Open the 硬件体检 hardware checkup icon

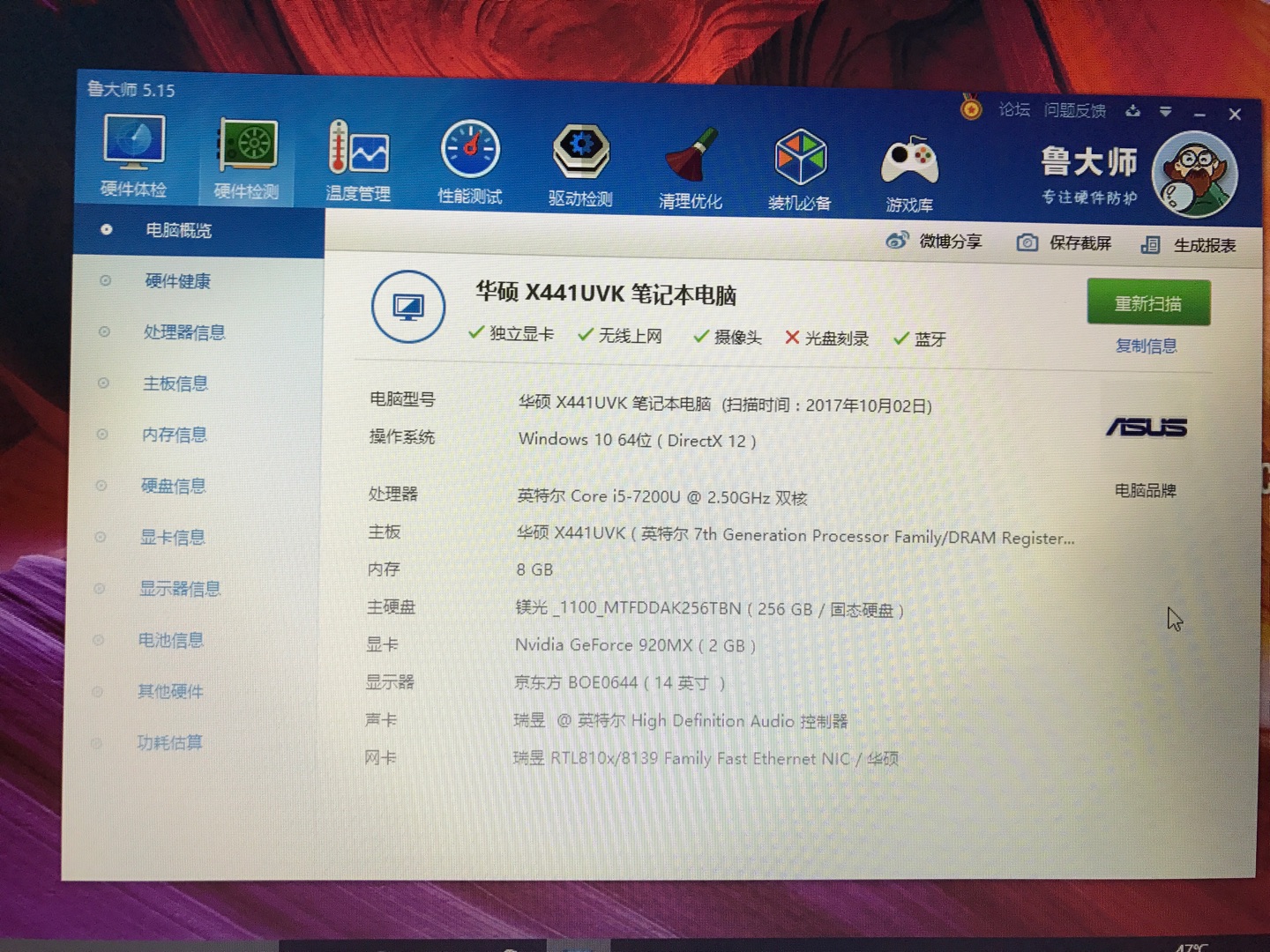(133, 157)
